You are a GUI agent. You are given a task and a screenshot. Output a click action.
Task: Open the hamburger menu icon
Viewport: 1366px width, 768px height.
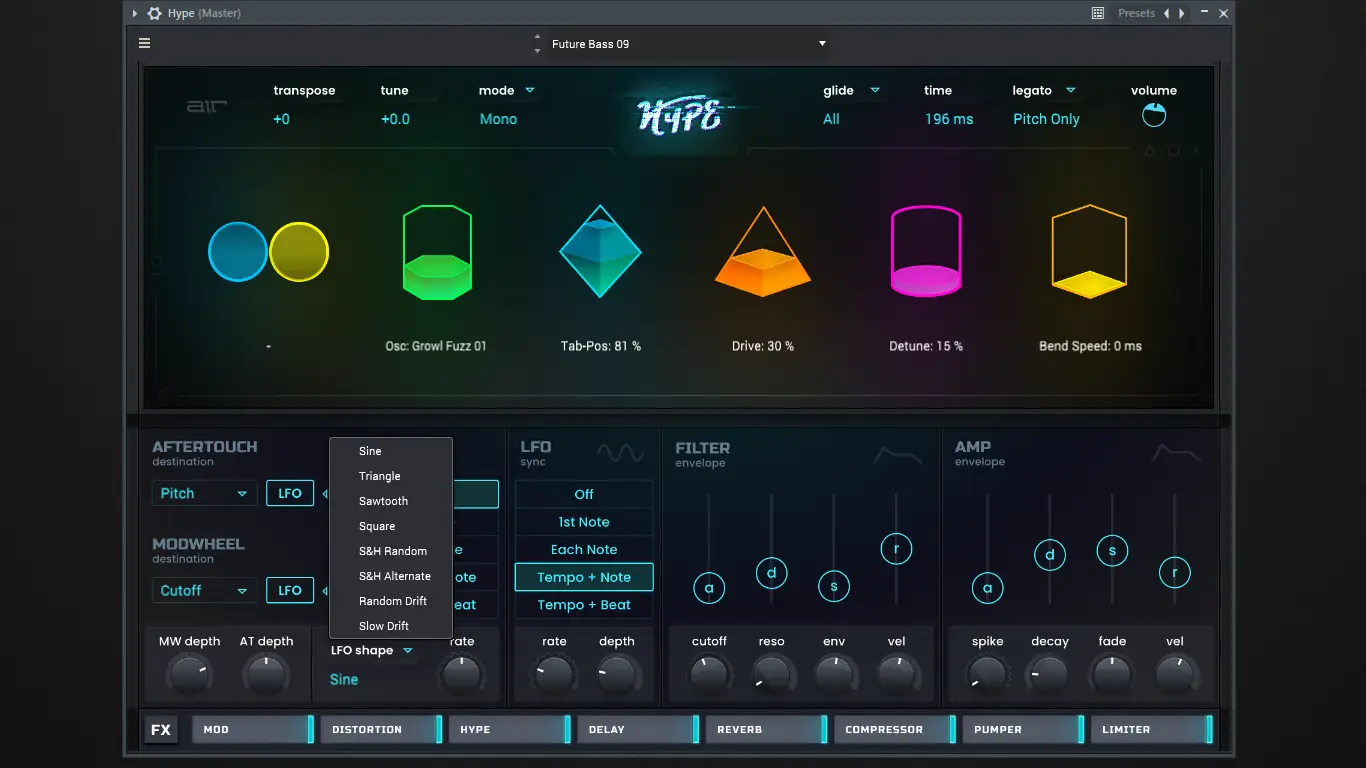coord(145,43)
